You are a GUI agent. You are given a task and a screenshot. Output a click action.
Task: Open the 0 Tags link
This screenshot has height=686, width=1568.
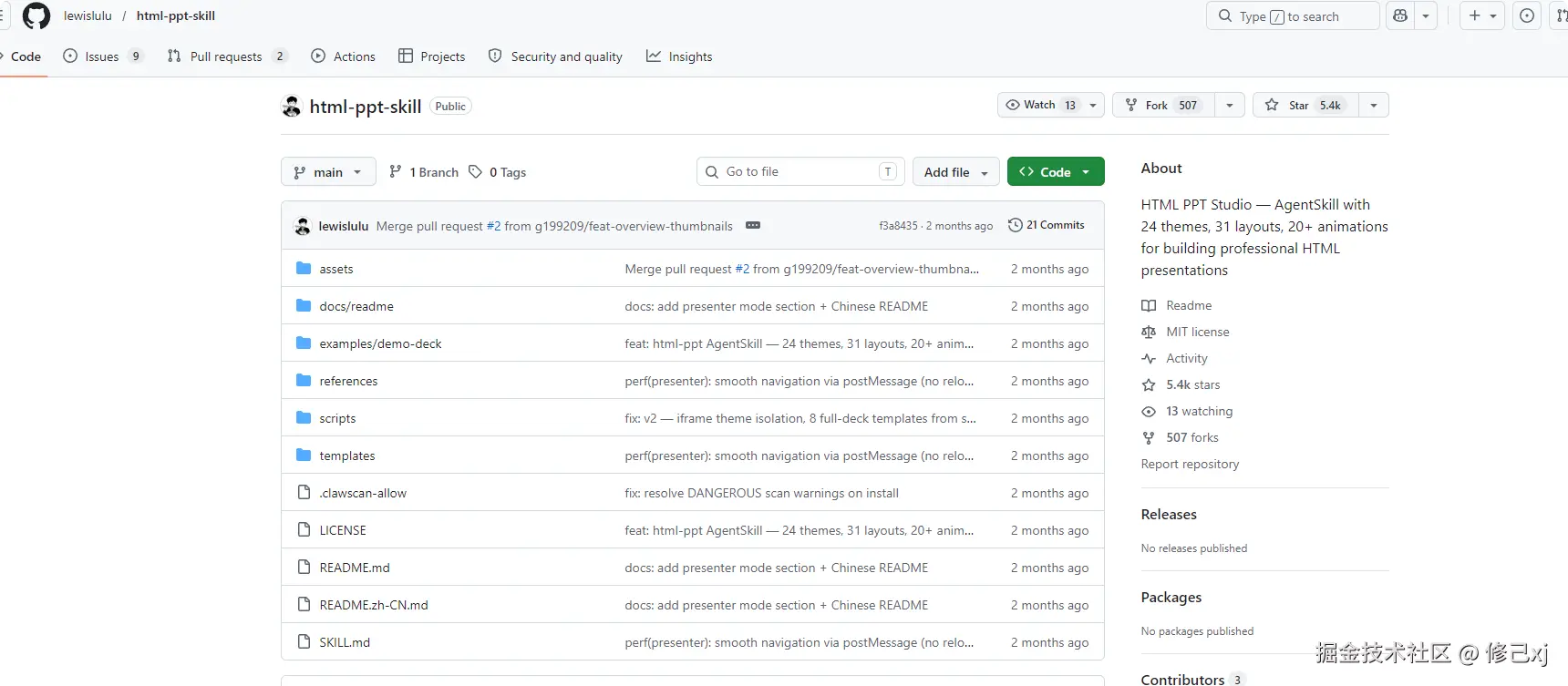tap(498, 172)
